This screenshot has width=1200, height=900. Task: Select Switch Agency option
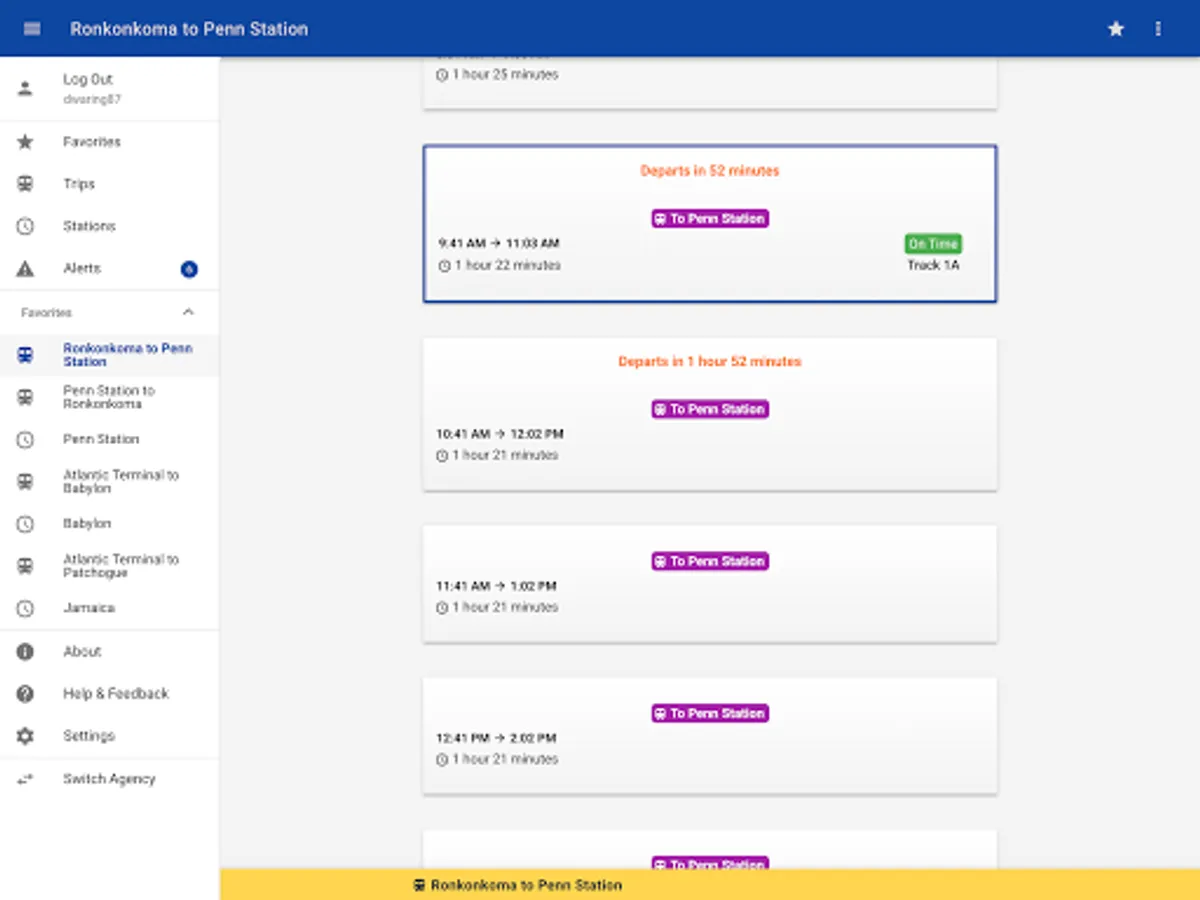[109, 778]
